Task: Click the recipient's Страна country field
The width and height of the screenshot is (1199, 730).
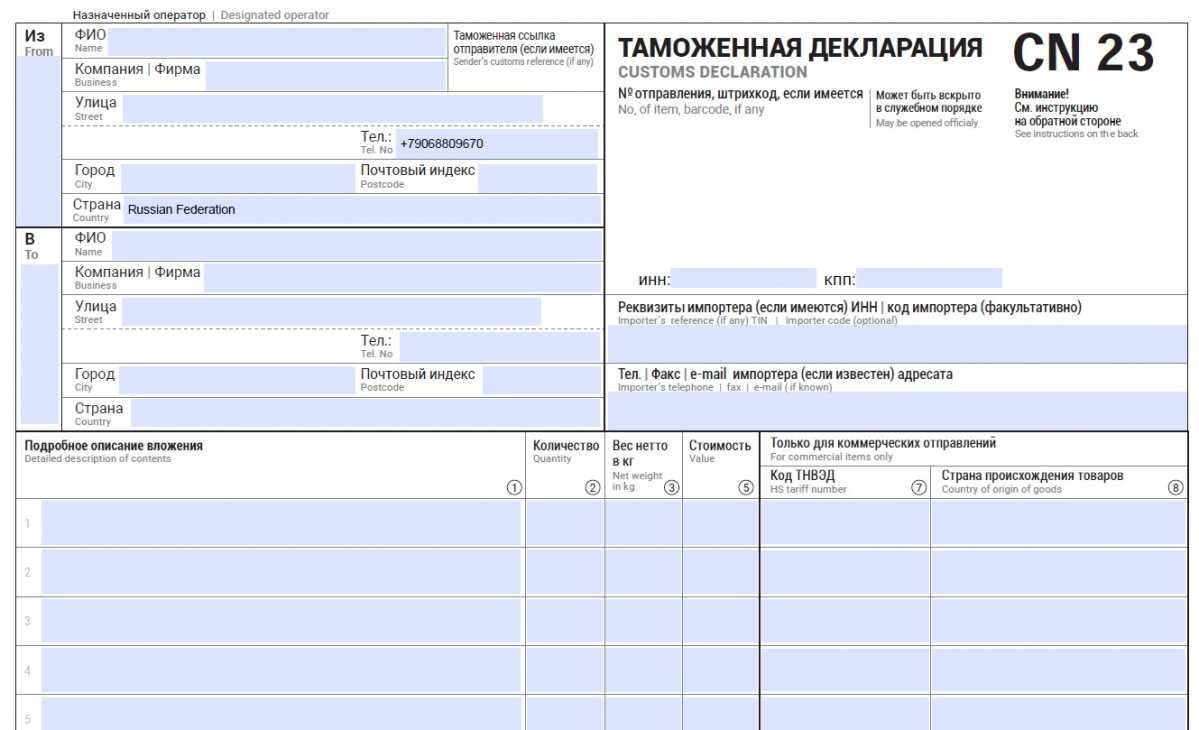Action: pos(365,414)
